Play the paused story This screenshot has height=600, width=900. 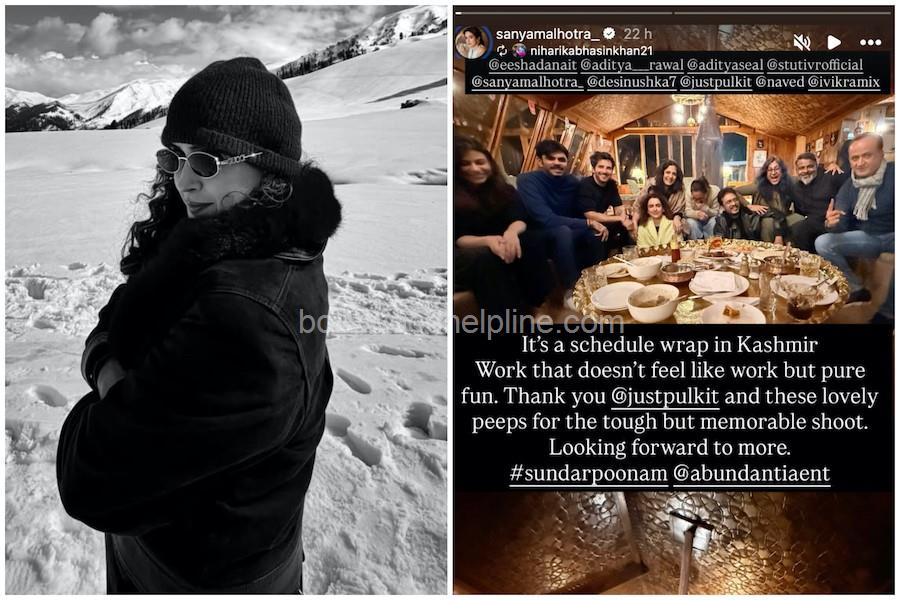pyautogui.click(x=834, y=42)
